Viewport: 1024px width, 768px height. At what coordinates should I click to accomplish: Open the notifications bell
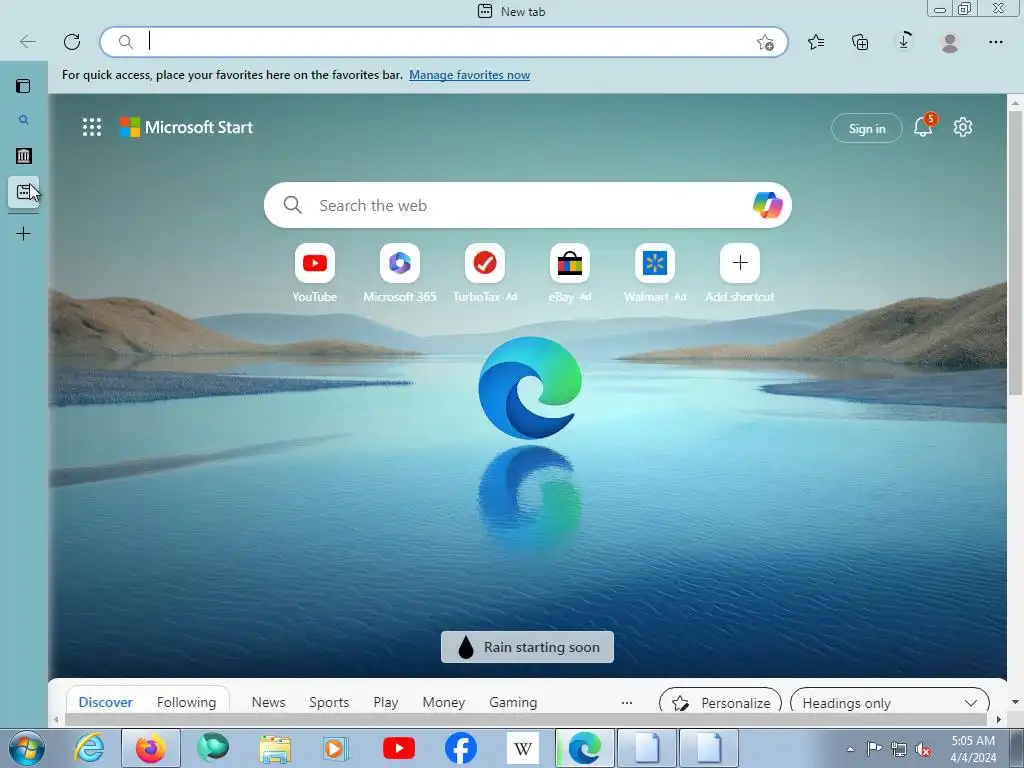click(923, 125)
